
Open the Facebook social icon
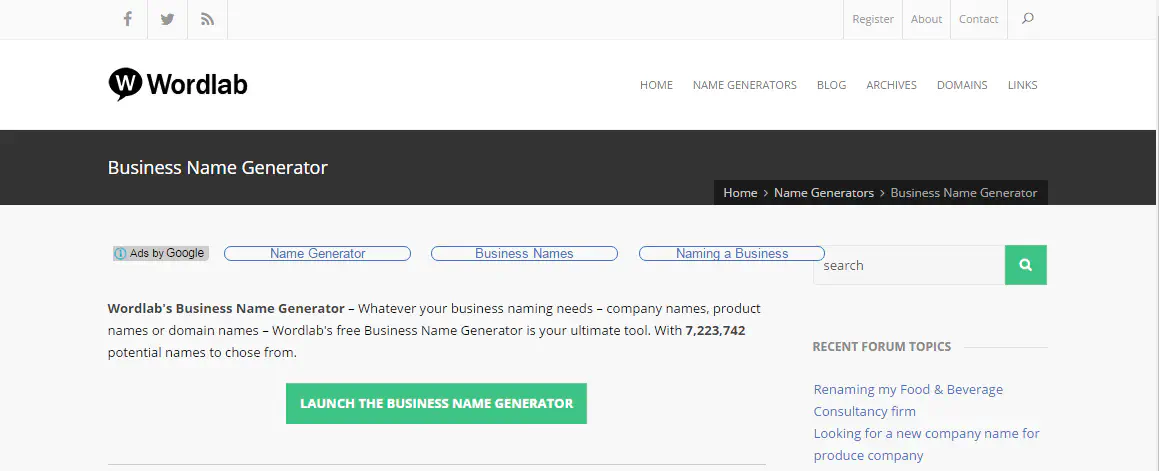tap(128, 19)
